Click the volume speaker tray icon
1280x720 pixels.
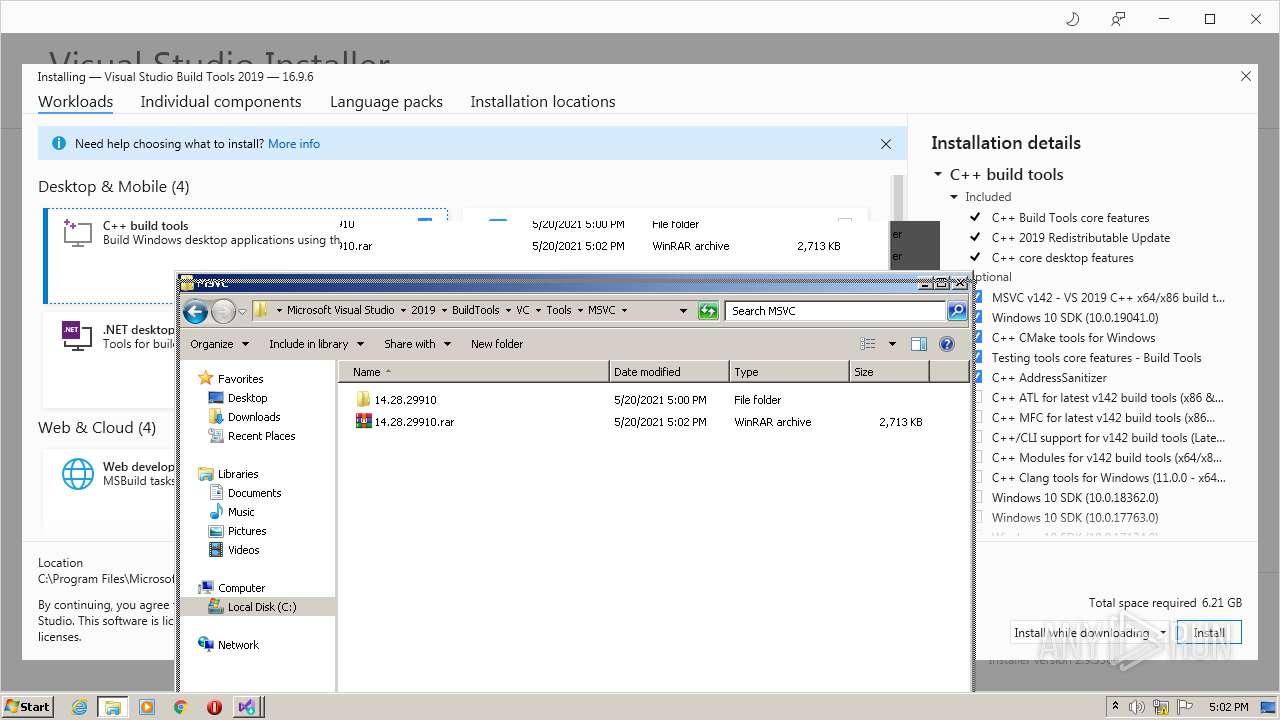(1139, 707)
